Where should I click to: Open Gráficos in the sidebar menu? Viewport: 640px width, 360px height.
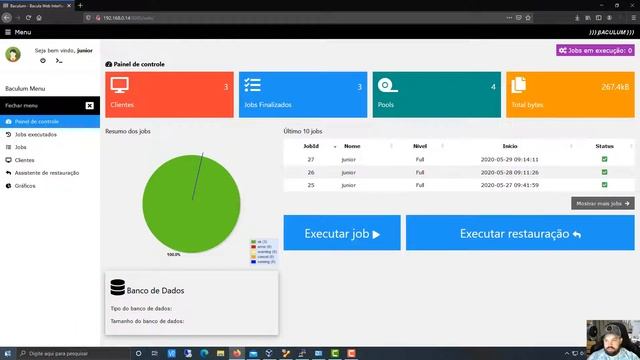click(x=50, y=186)
